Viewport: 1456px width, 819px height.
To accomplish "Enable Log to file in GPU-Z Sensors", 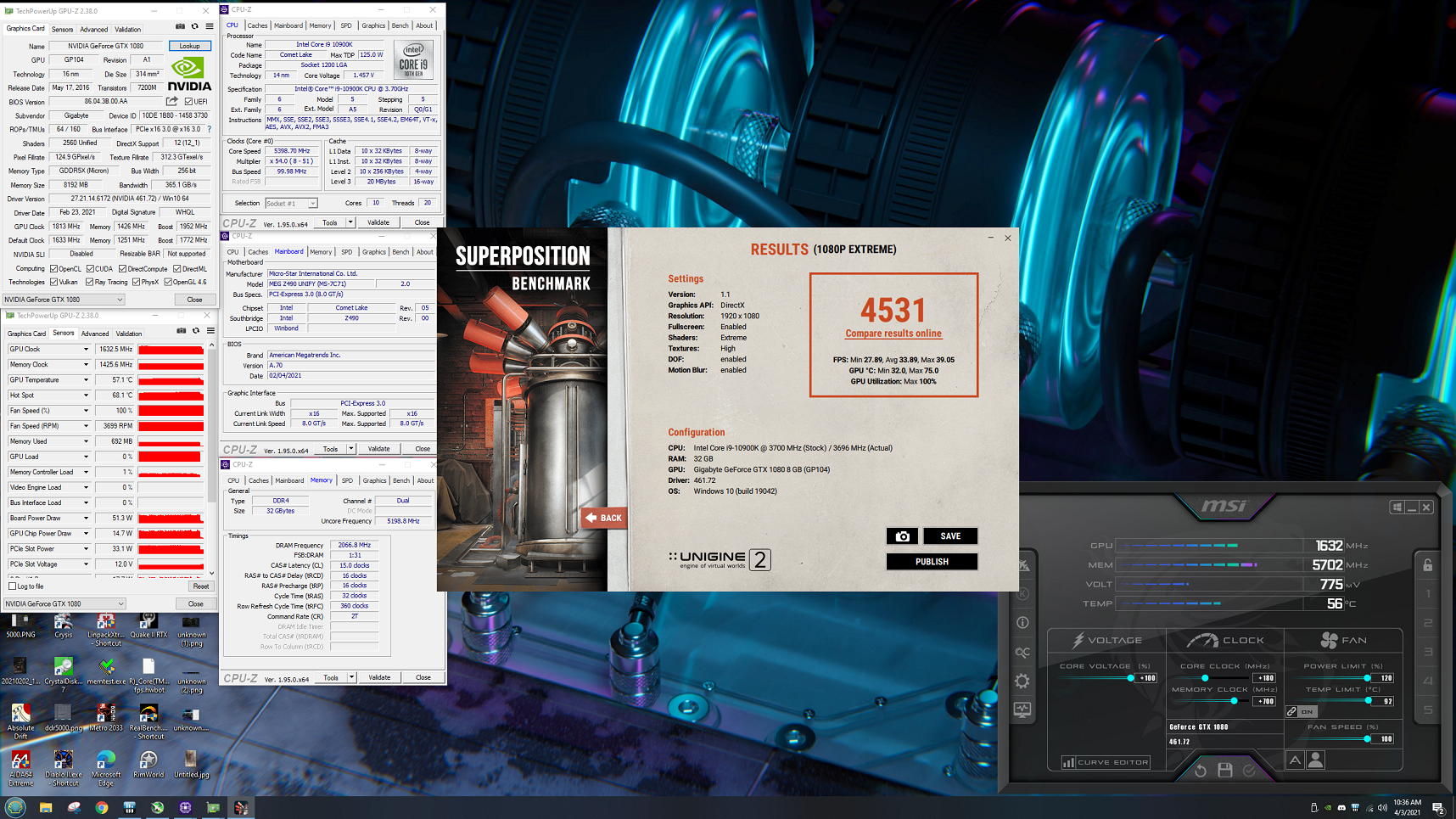I will (x=12, y=586).
